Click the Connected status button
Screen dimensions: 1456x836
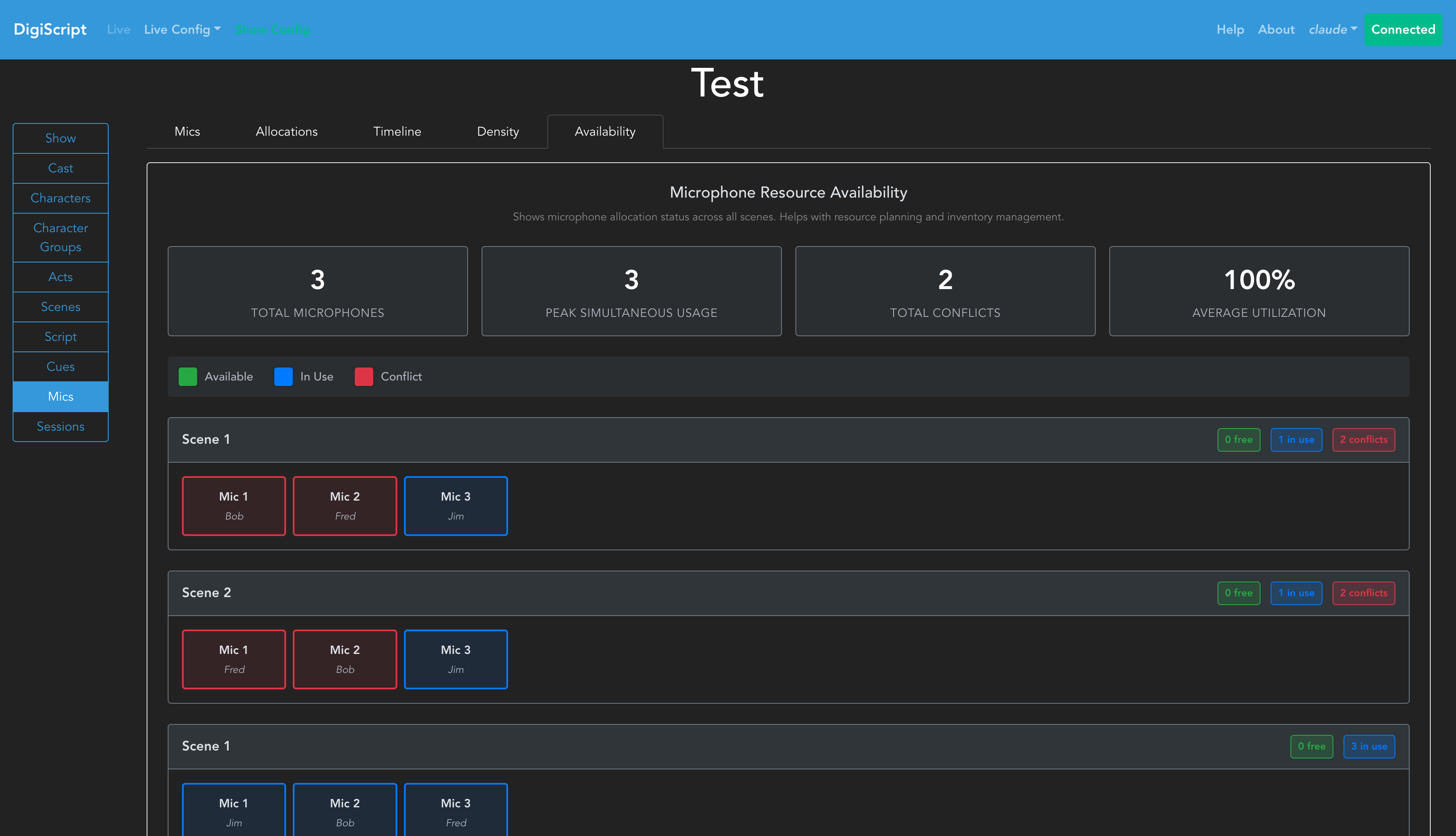(x=1402, y=29)
